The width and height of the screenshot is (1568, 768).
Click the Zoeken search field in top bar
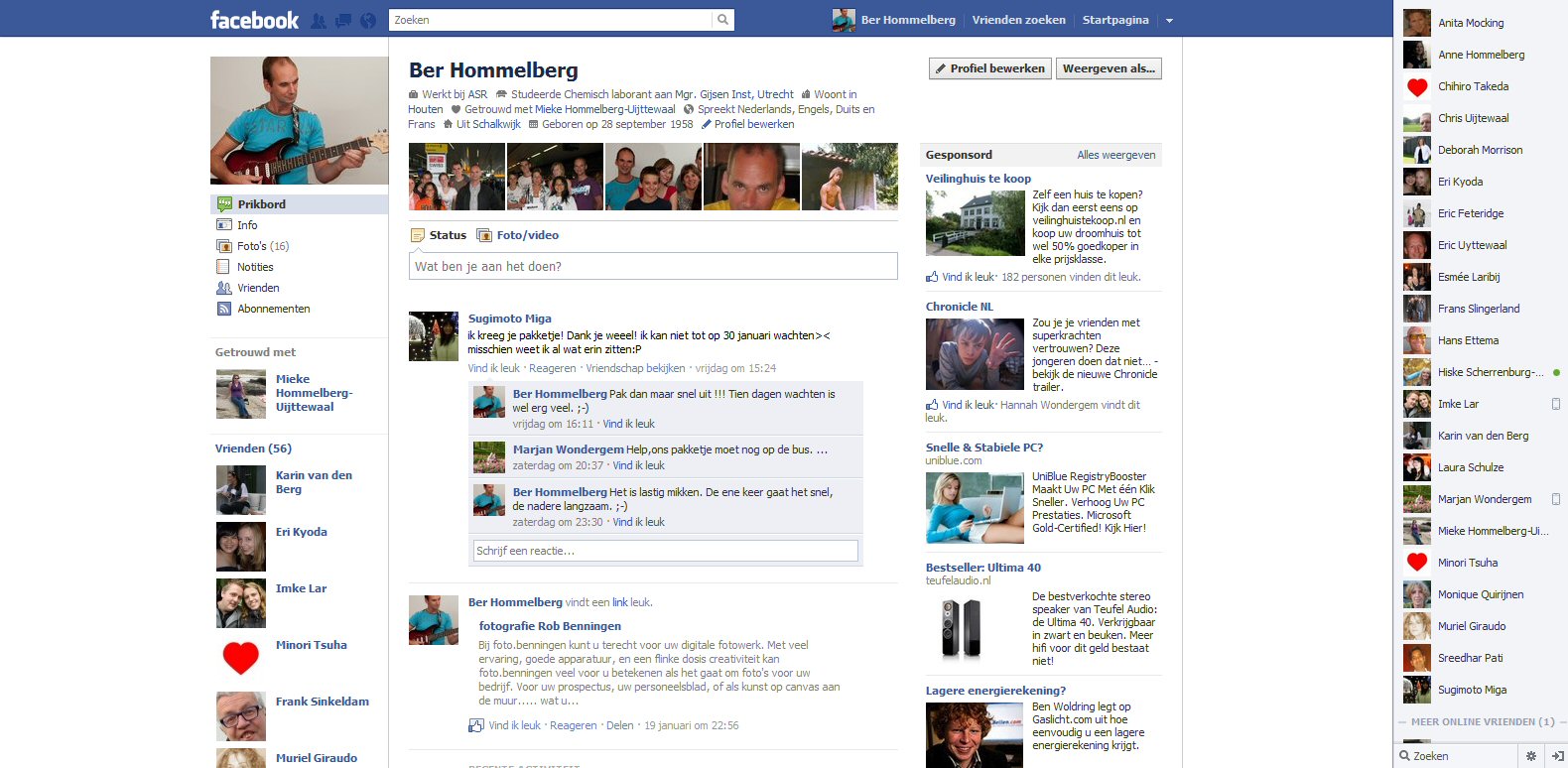(x=551, y=20)
